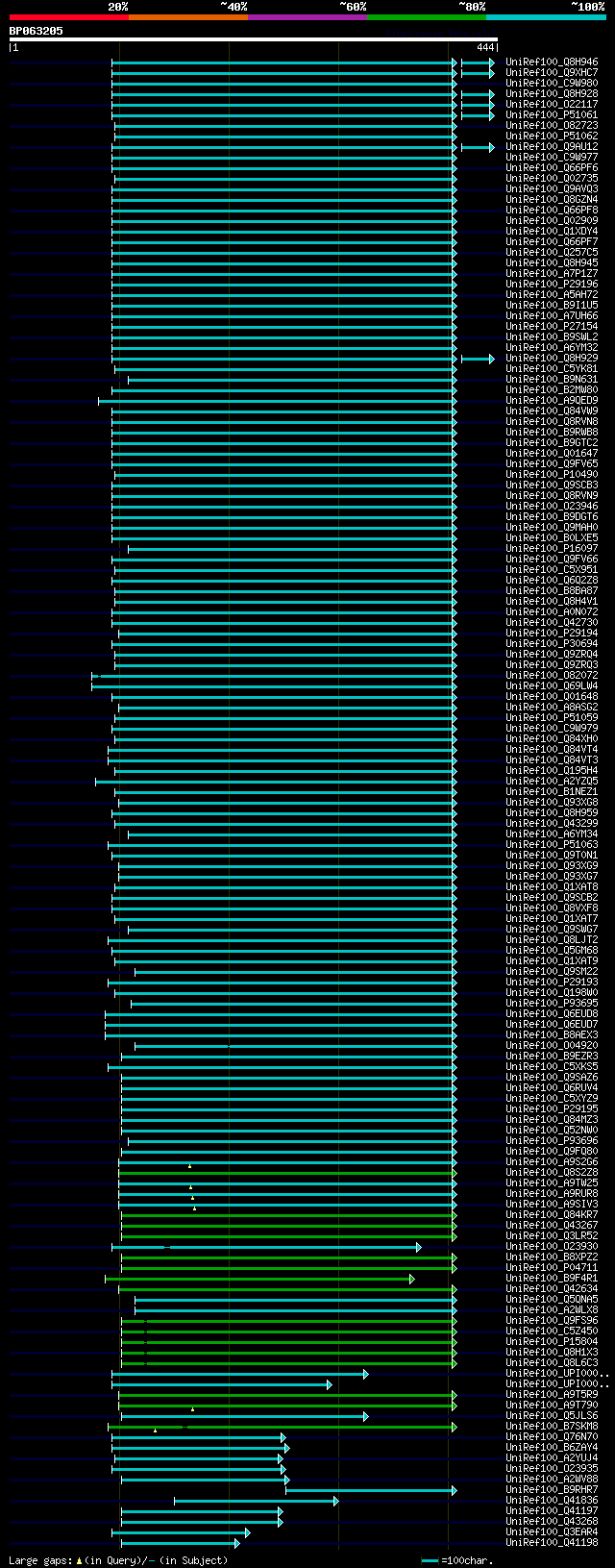Select label UniRef100_C5X951

pyautogui.click(x=552, y=570)
